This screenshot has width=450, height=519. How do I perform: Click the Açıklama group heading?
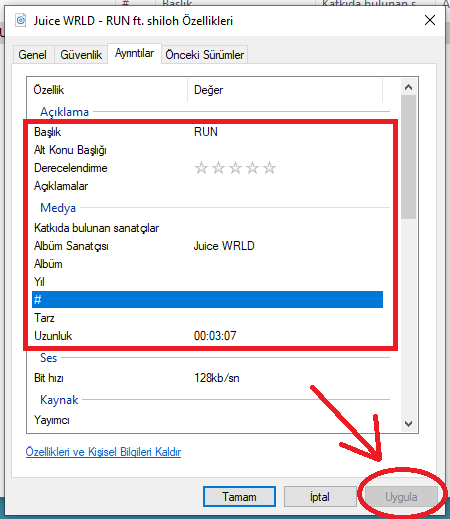pos(64,112)
